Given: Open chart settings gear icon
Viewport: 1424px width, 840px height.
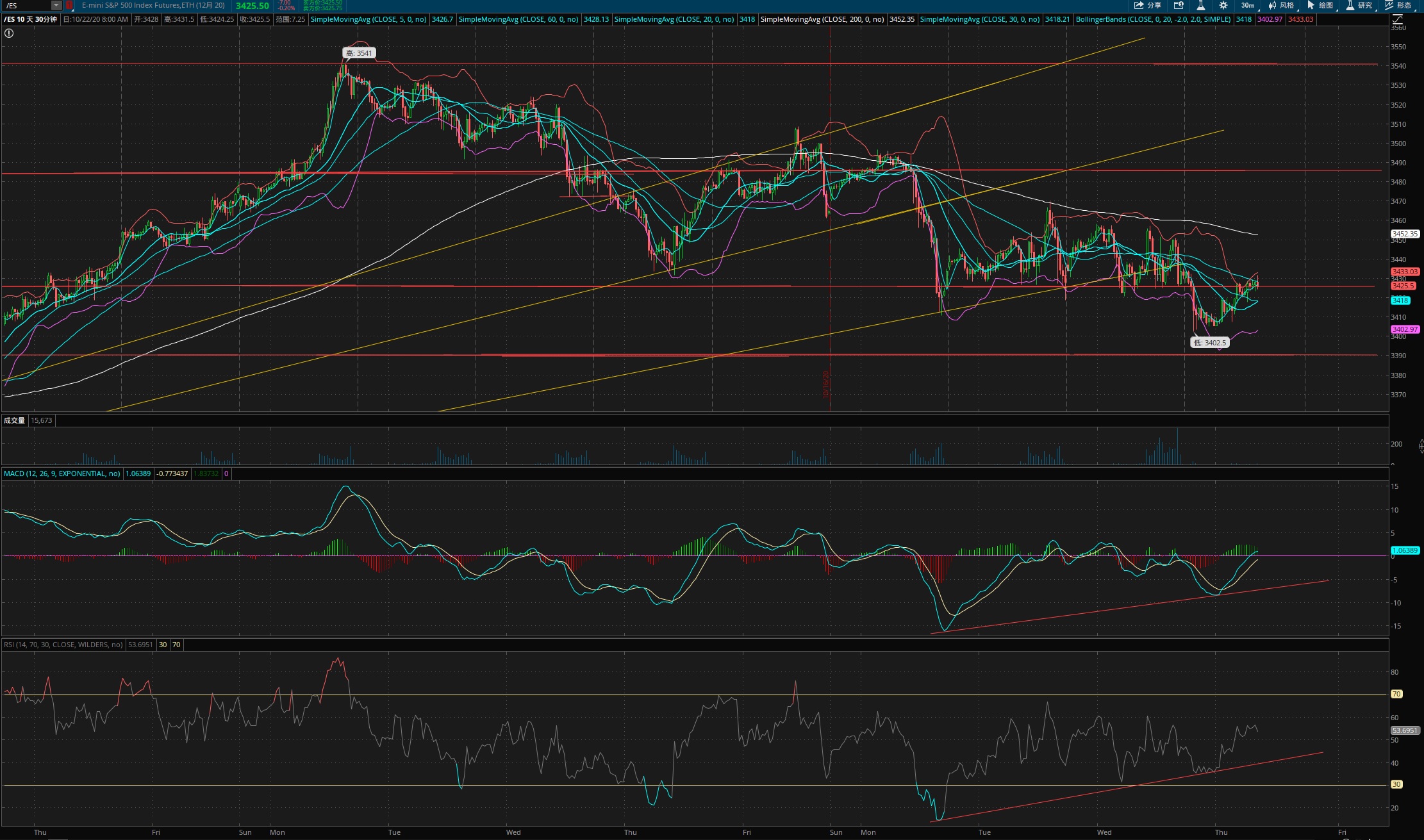Looking at the screenshot, I should click(x=1223, y=5).
